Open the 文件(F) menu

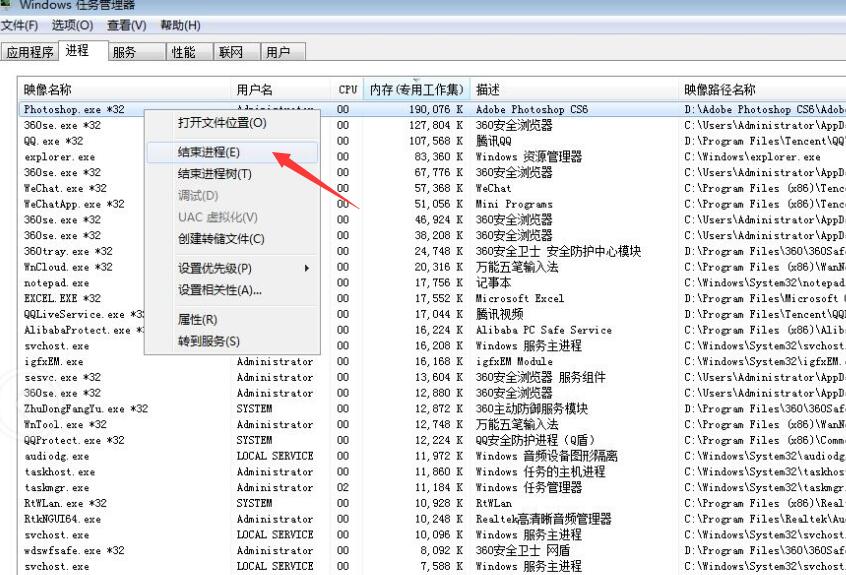coord(19,25)
